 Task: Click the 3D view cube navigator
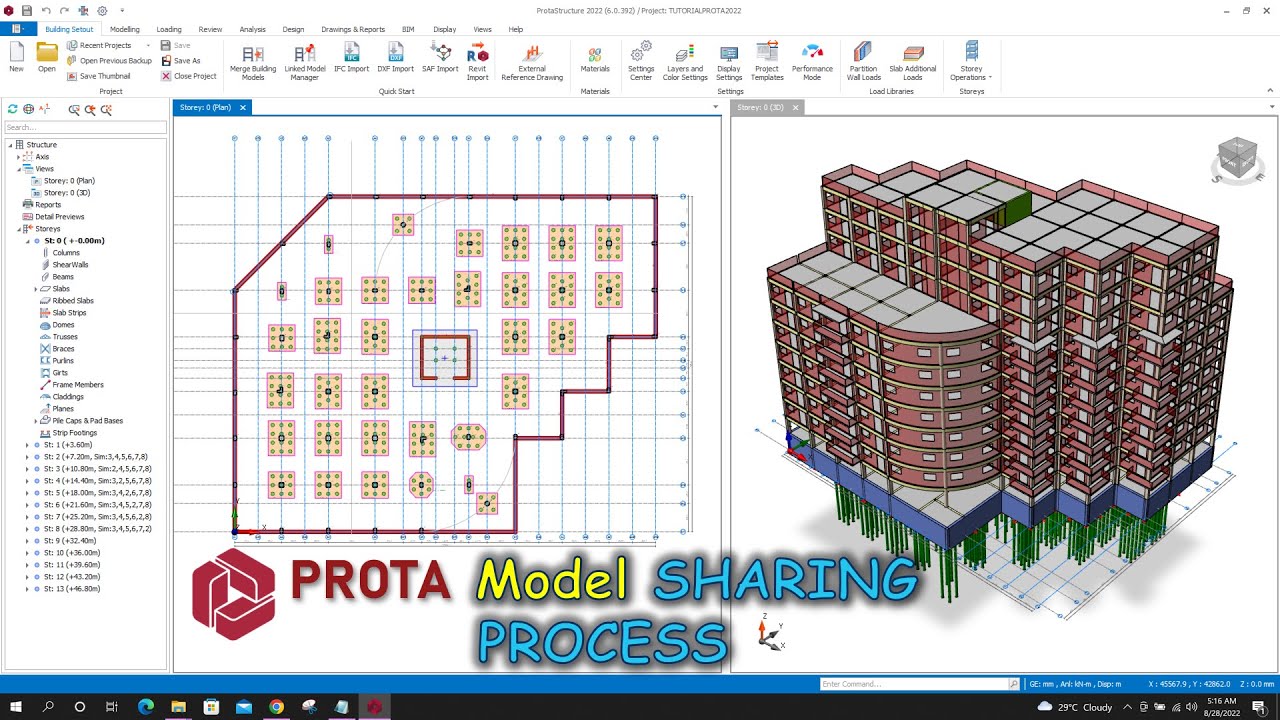pyautogui.click(x=1238, y=160)
